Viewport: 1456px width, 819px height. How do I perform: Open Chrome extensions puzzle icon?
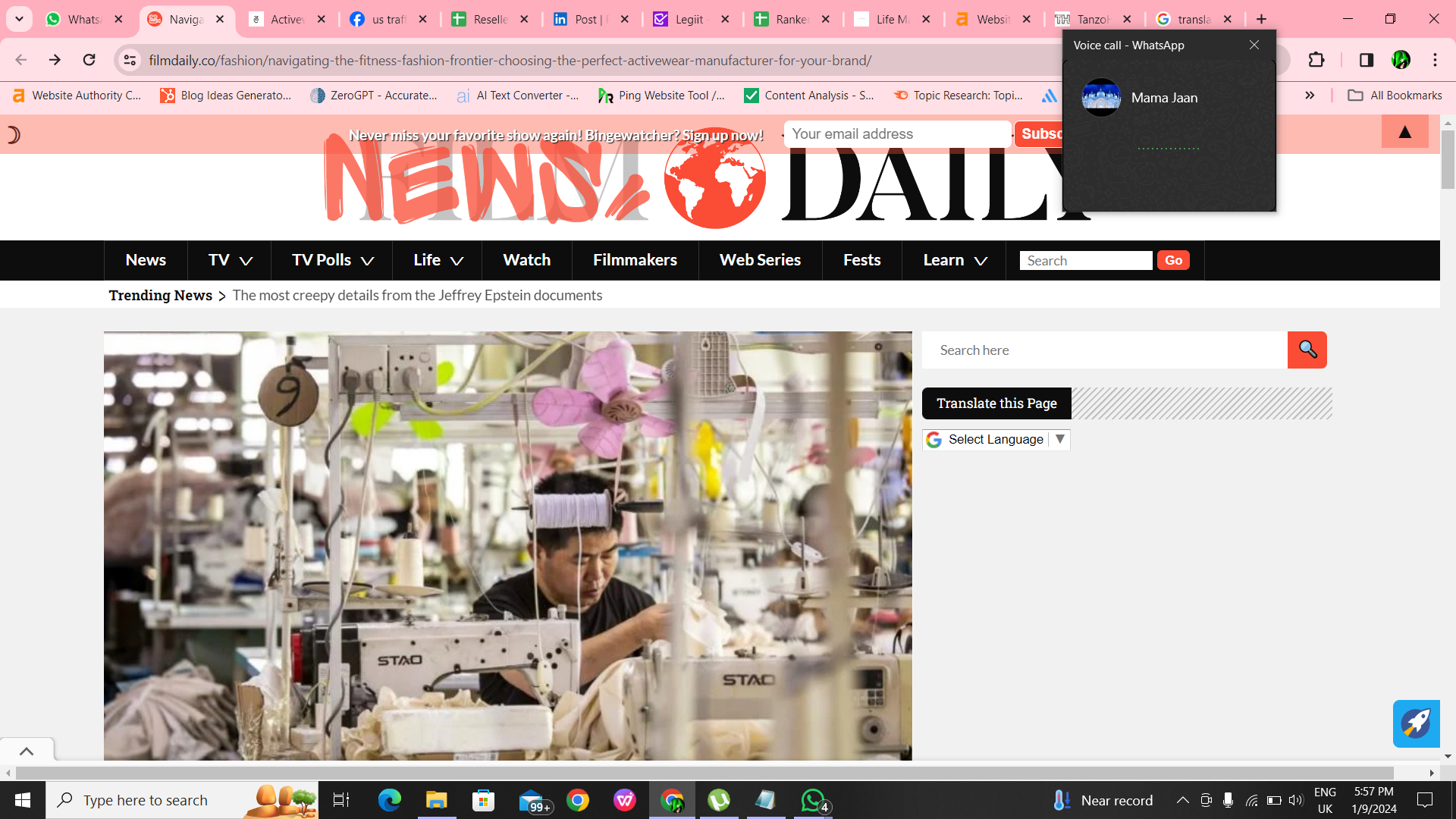pos(1316,60)
